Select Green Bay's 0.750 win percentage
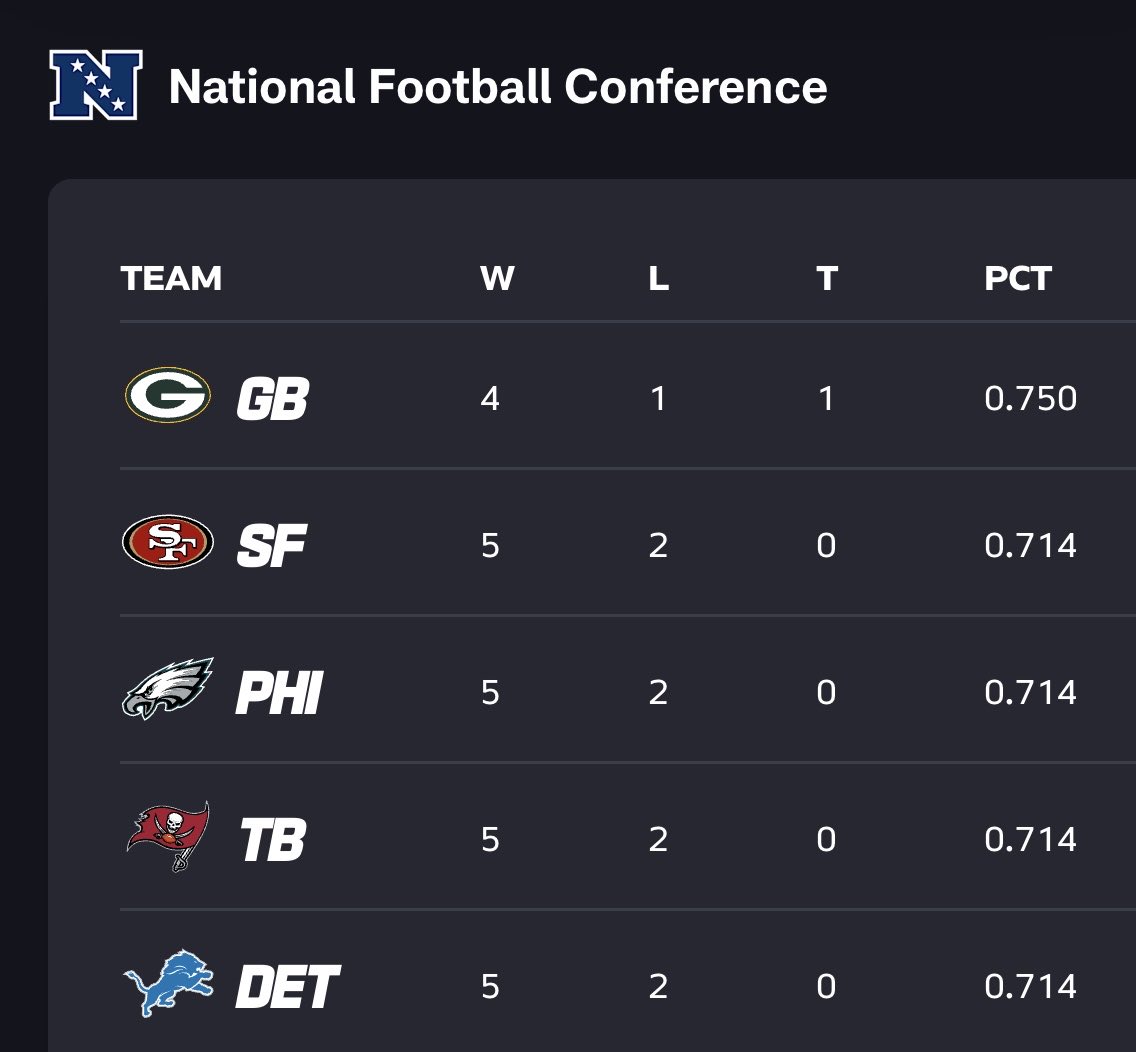Viewport: 1136px width, 1052px height. tap(1030, 398)
